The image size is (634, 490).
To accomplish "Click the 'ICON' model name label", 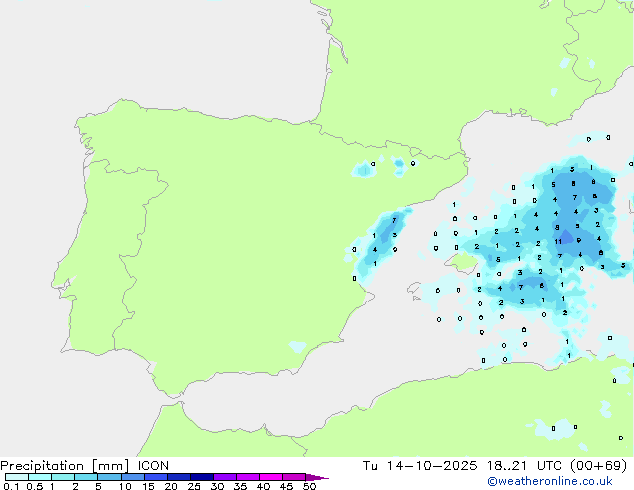I will click(153, 466).
